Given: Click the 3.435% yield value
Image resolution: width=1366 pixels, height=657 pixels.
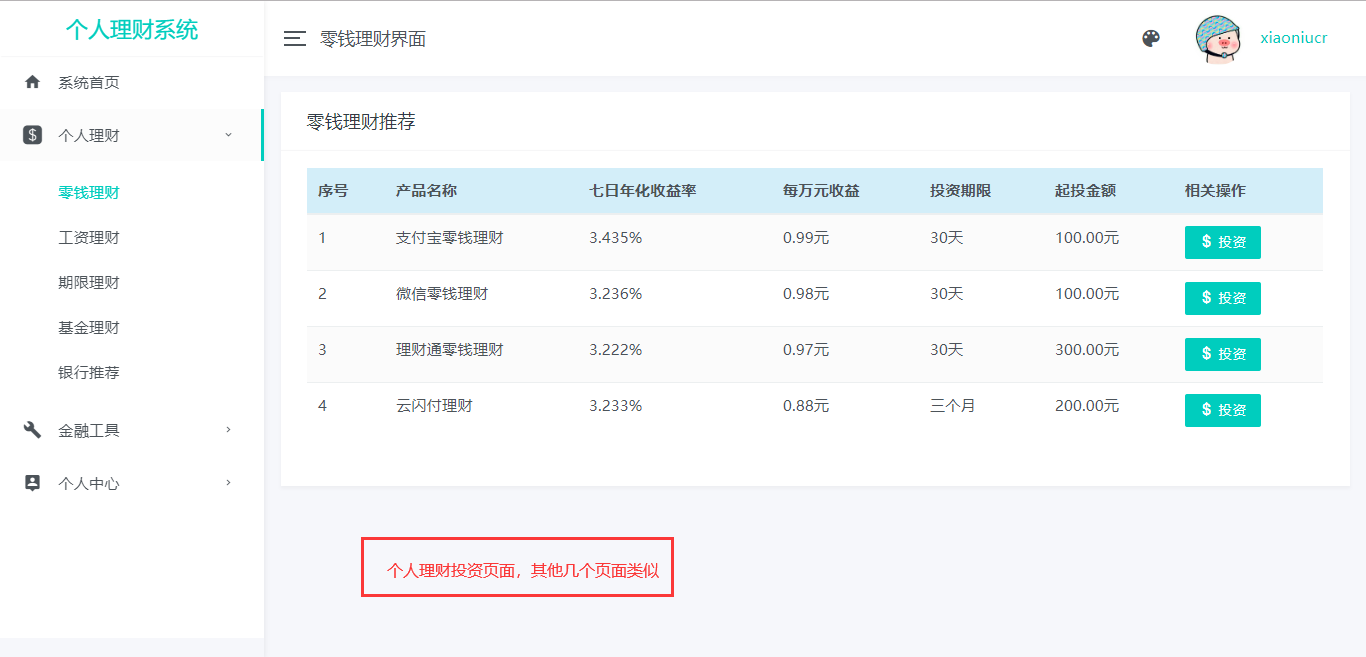Looking at the screenshot, I should pyautogui.click(x=615, y=238).
